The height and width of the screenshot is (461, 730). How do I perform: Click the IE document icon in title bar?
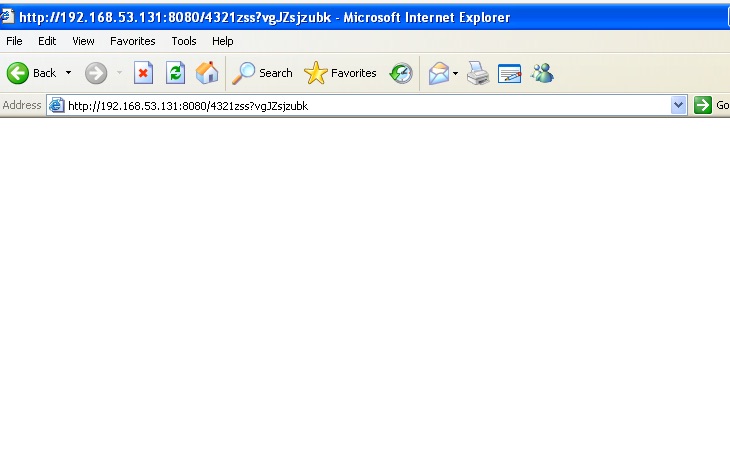pos(7,16)
